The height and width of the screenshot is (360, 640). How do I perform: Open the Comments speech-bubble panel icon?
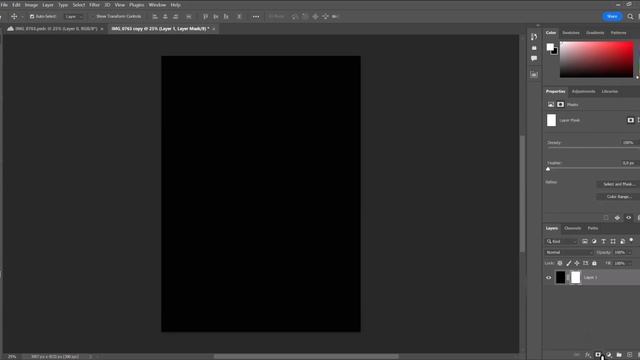click(x=534, y=59)
